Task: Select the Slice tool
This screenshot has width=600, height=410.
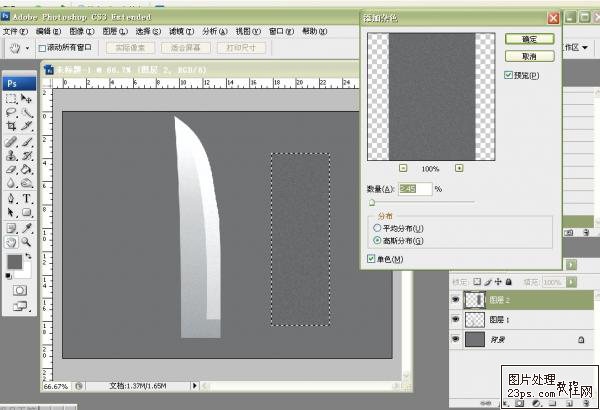Action: tap(26, 126)
